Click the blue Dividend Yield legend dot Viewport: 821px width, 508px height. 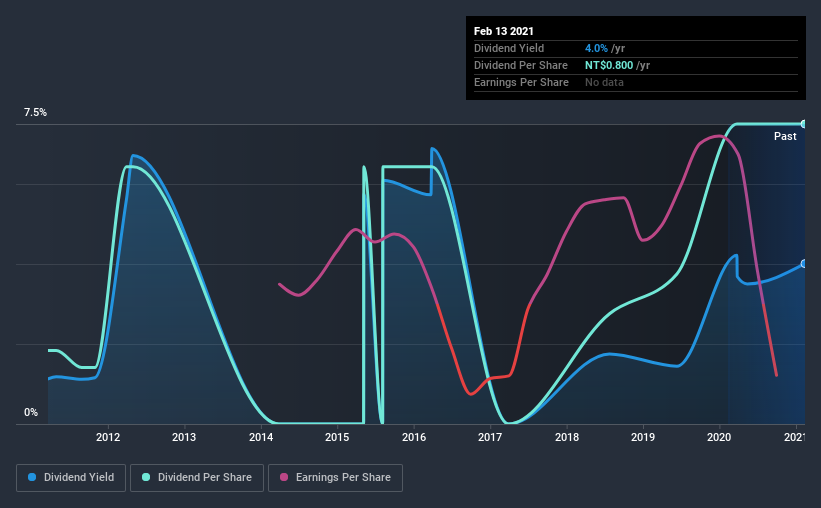pos(32,477)
